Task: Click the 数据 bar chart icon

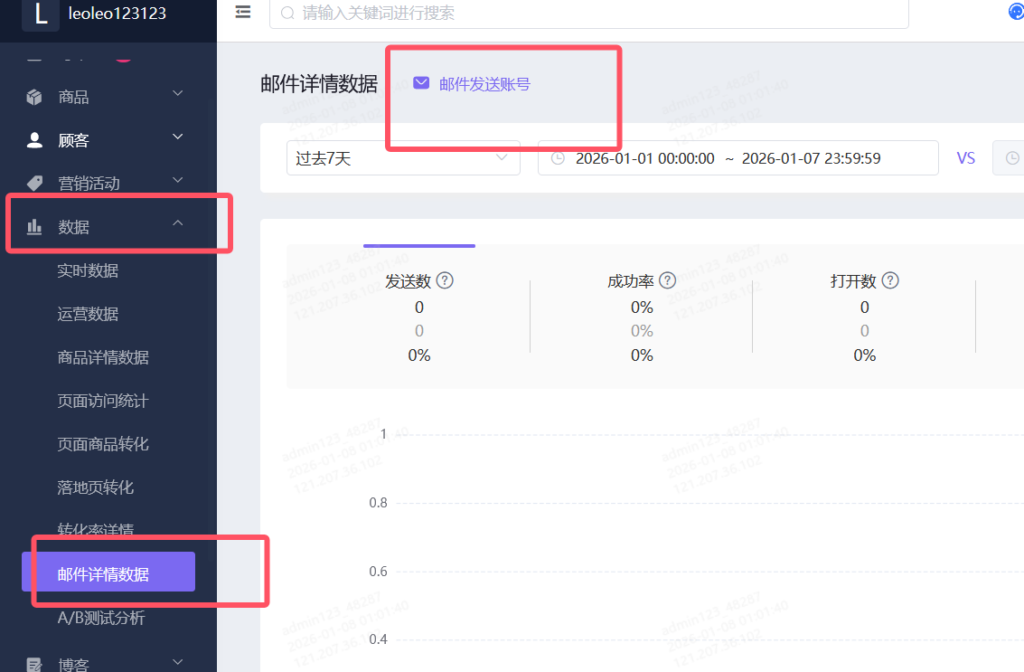Action: click(35, 227)
